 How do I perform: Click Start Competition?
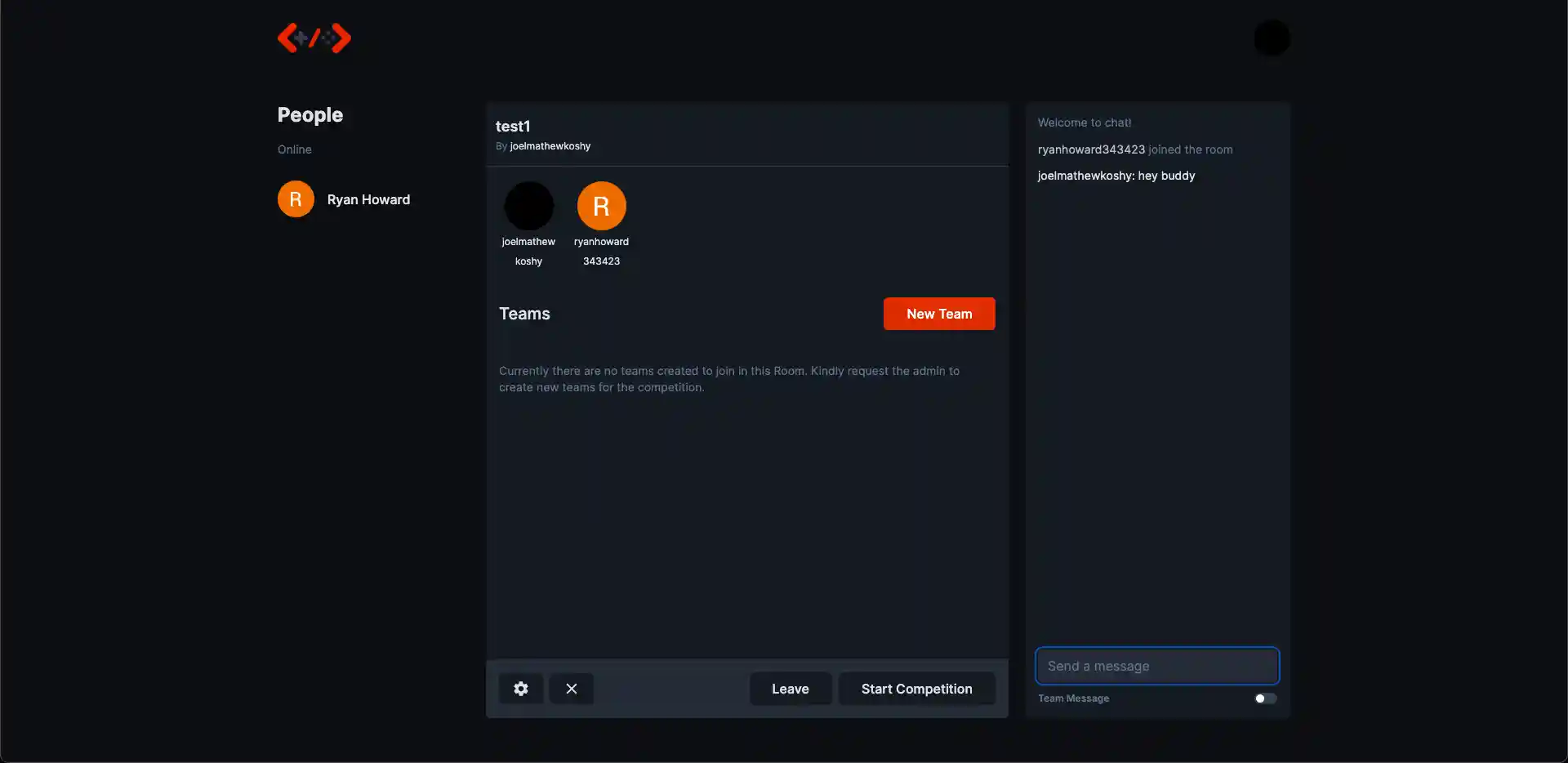point(916,689)
